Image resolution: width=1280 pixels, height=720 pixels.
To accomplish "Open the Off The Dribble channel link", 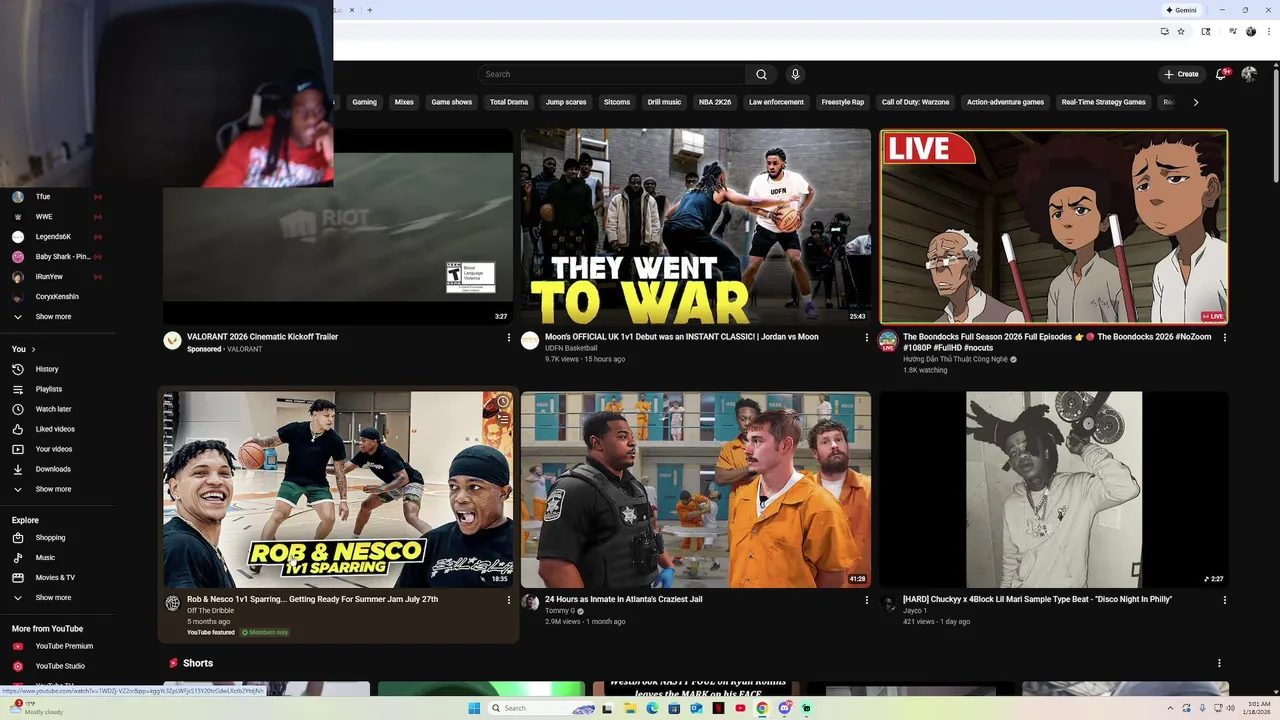I will [210, 610].
